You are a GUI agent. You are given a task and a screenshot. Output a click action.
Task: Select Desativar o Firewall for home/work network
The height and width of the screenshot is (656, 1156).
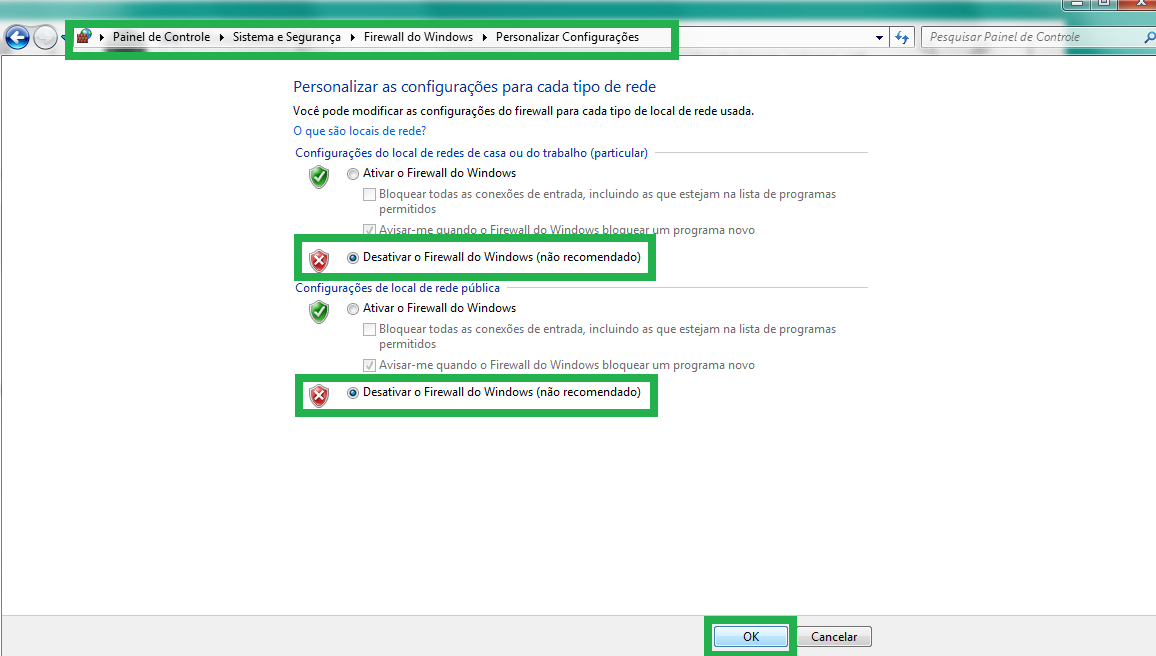(x=353, y=258)
